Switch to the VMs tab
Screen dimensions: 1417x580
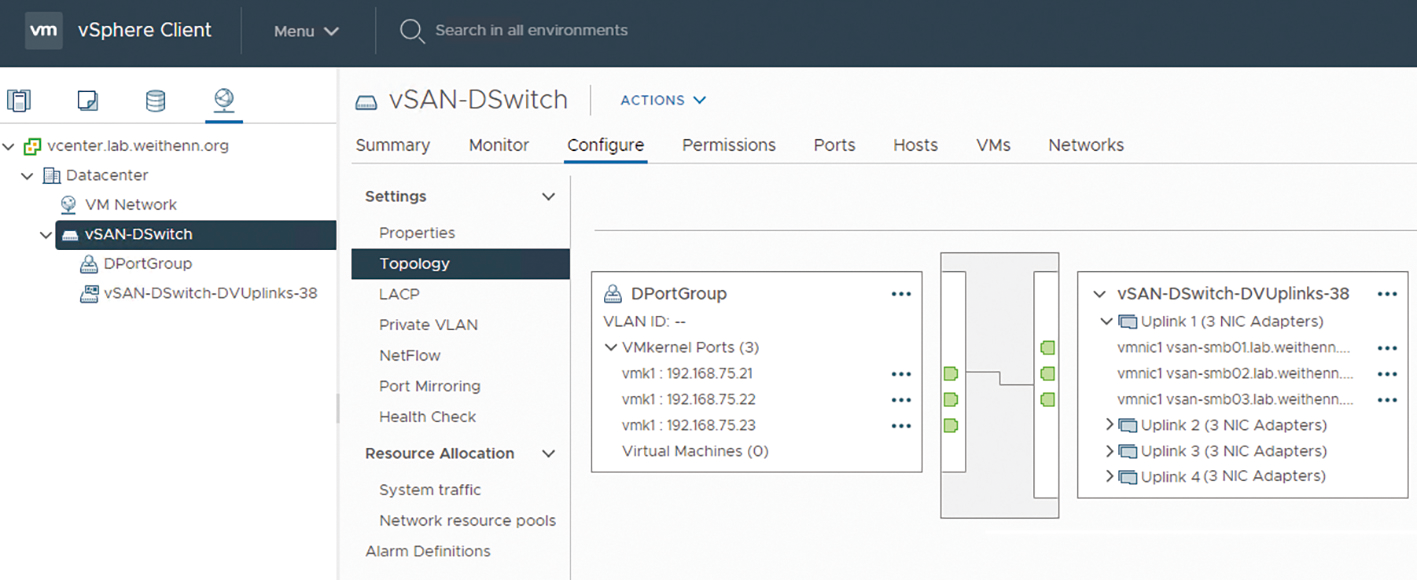[x=994, y=145]
